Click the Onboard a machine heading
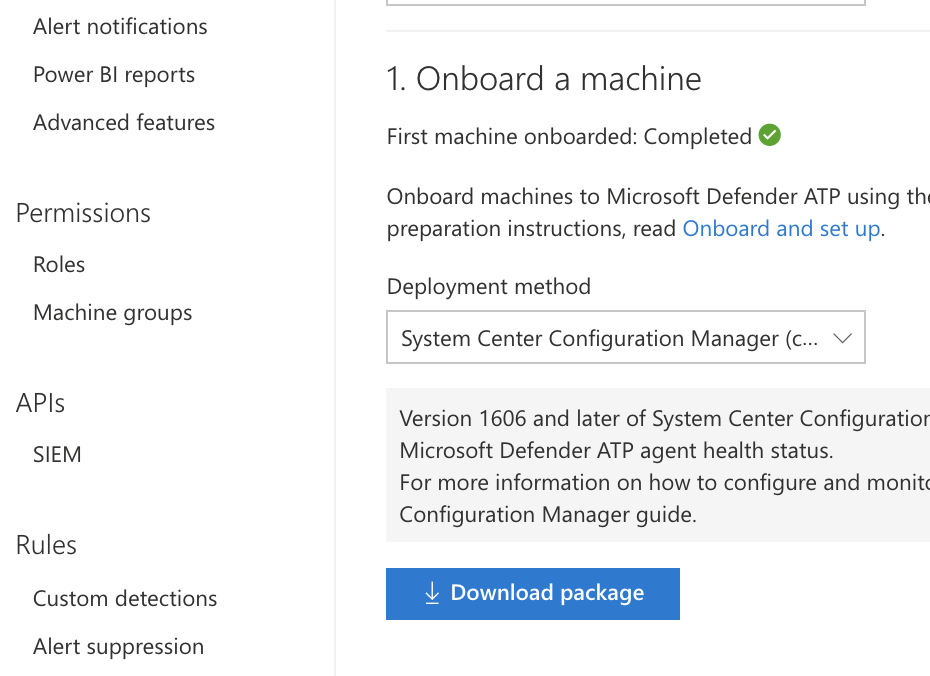Screen dimensions: 930x676 (544, 79)
